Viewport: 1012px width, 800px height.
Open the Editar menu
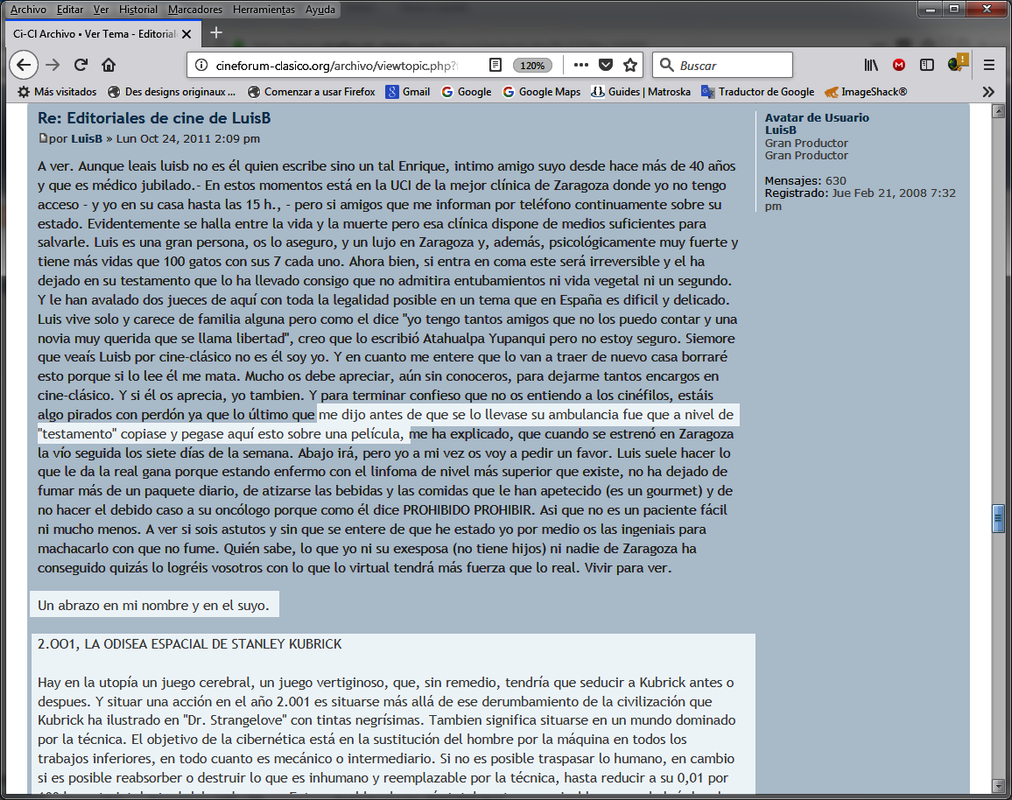(70, 10)
